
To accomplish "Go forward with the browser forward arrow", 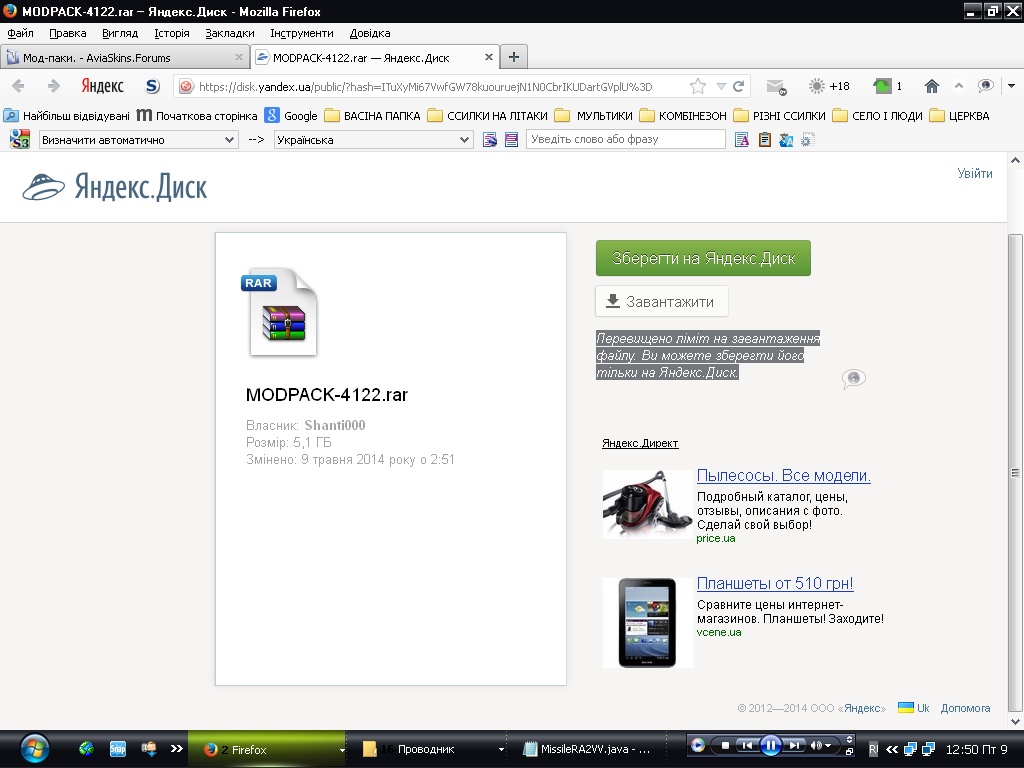I will [54, 86].
